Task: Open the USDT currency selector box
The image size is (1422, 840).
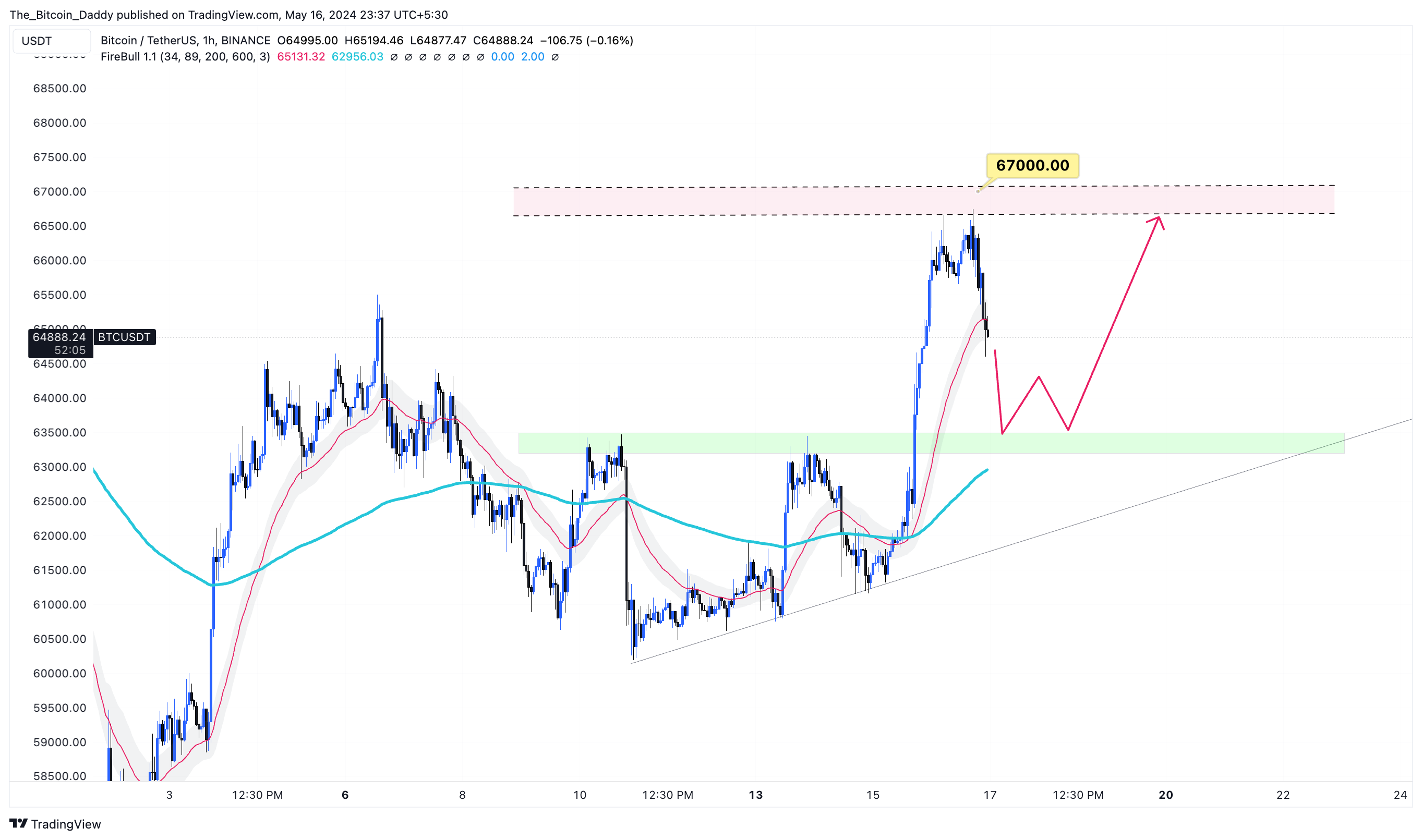Action: click(x=52, y=41)
